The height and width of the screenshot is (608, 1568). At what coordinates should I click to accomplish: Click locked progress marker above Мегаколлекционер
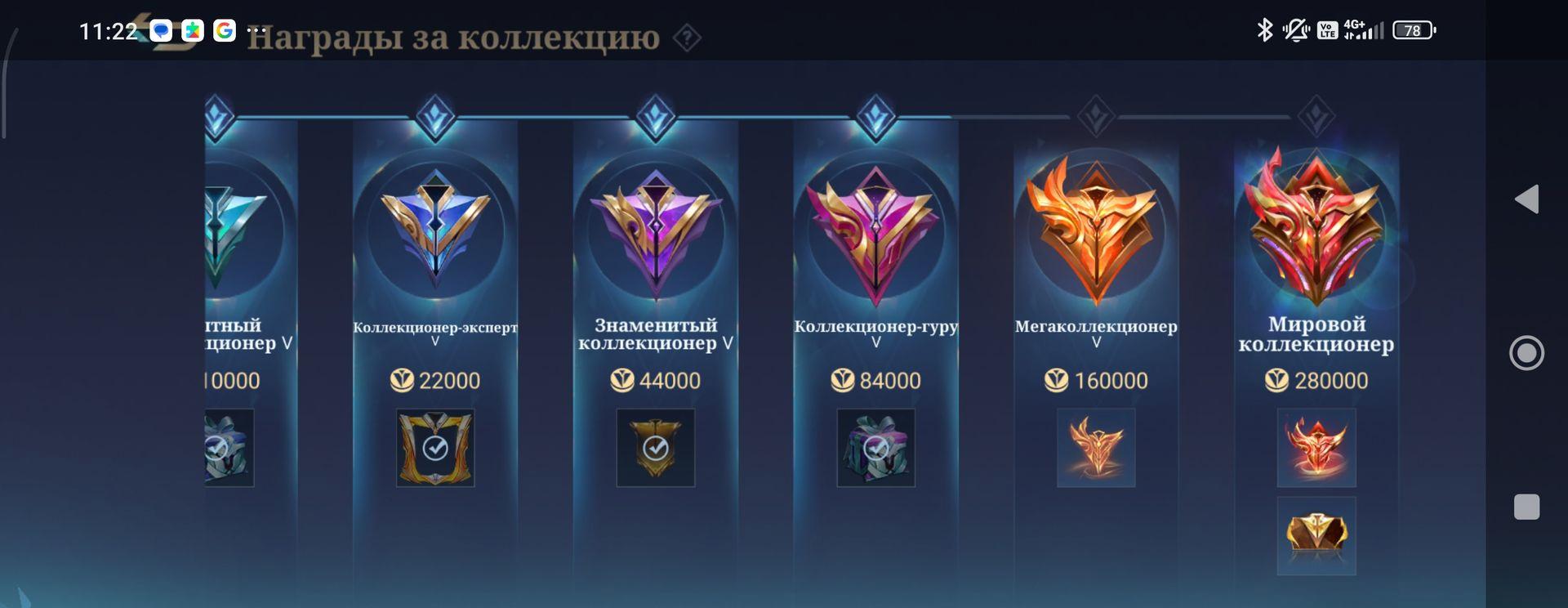pyautogui.click(x=1096, y=118)
